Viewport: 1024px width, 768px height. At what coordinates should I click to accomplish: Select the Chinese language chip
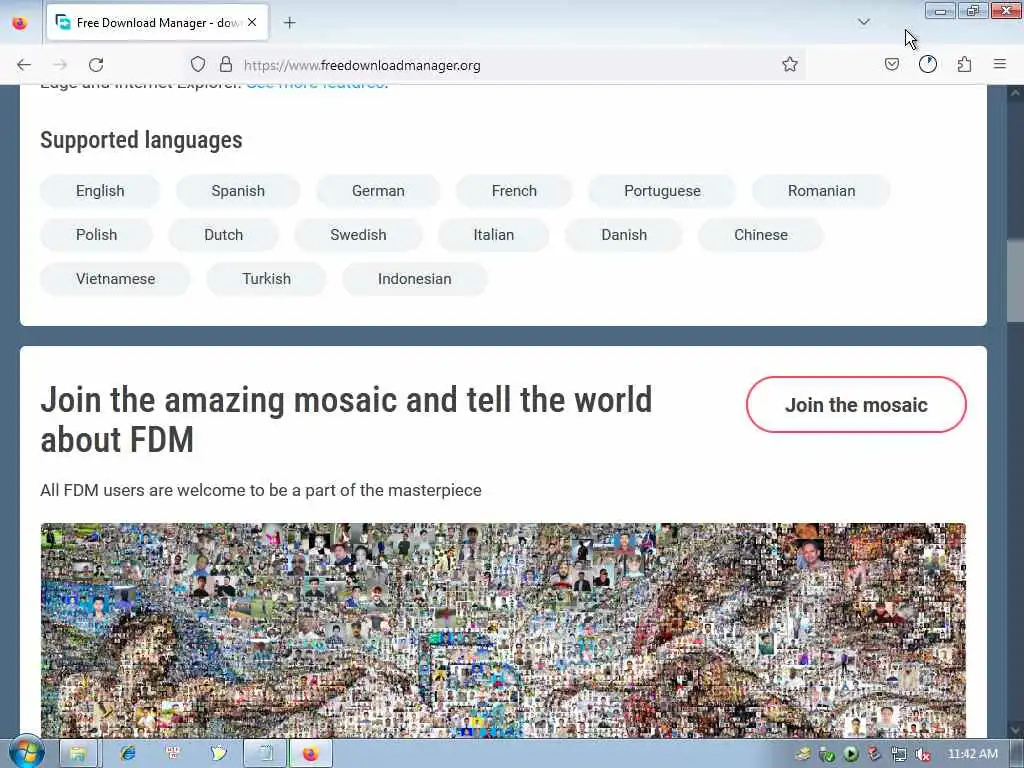(761, 234)
